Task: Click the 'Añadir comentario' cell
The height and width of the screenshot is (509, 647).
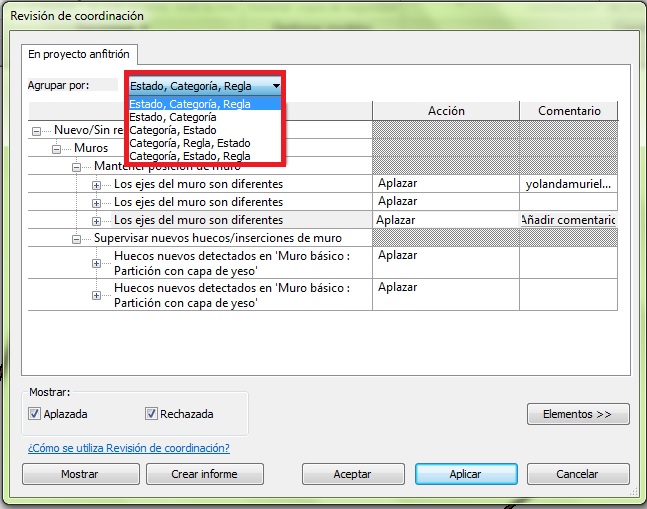Action: tap(568, 220)
